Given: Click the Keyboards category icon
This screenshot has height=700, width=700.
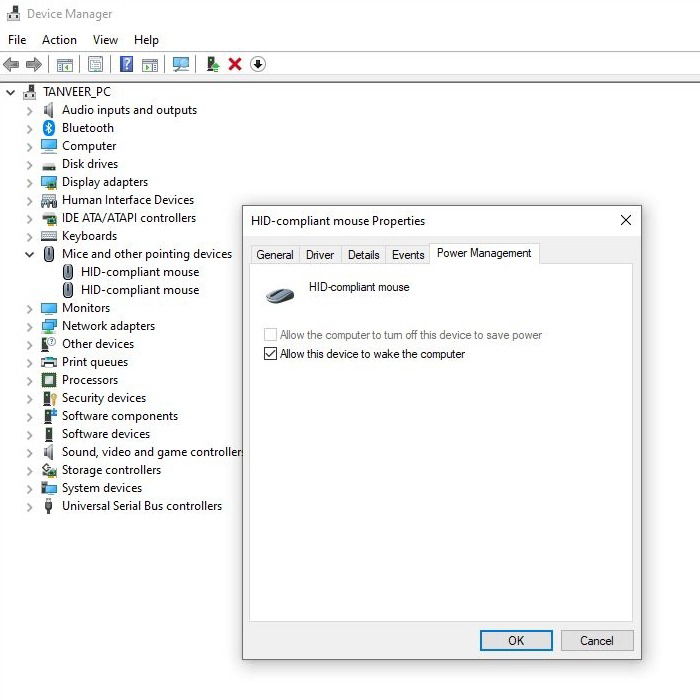Looking at the screenshot, I should (x=49, y=236).
